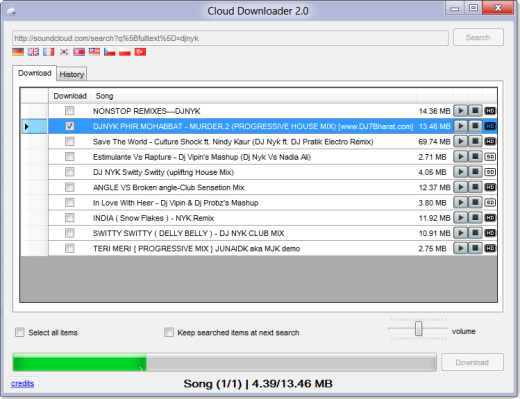
Task: Stop TERI MERI { PROGRESSIVE MIX } demo
Action: [x=475, y=248]
